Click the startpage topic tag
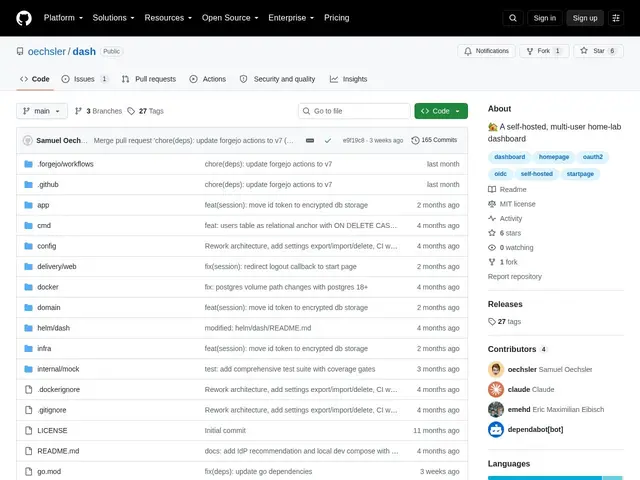The height and width of the screenshot is (480, 640). tap(580, 174)
